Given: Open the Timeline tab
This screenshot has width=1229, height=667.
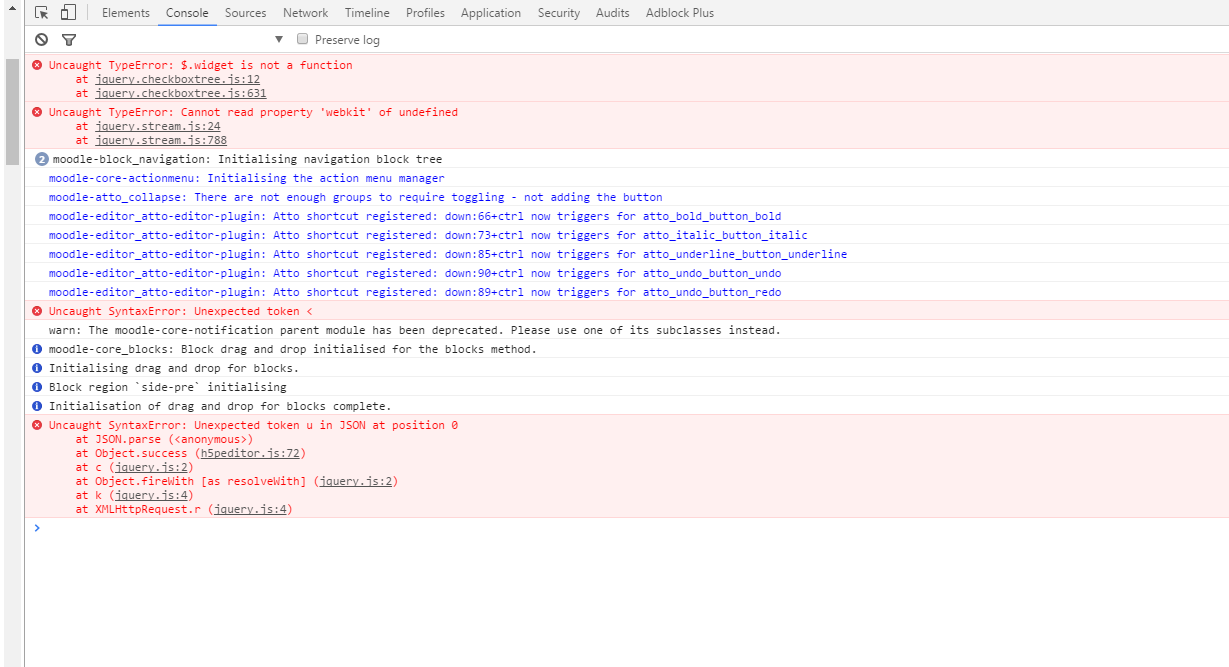Looking at the screenshot, I should click(367, 13).
